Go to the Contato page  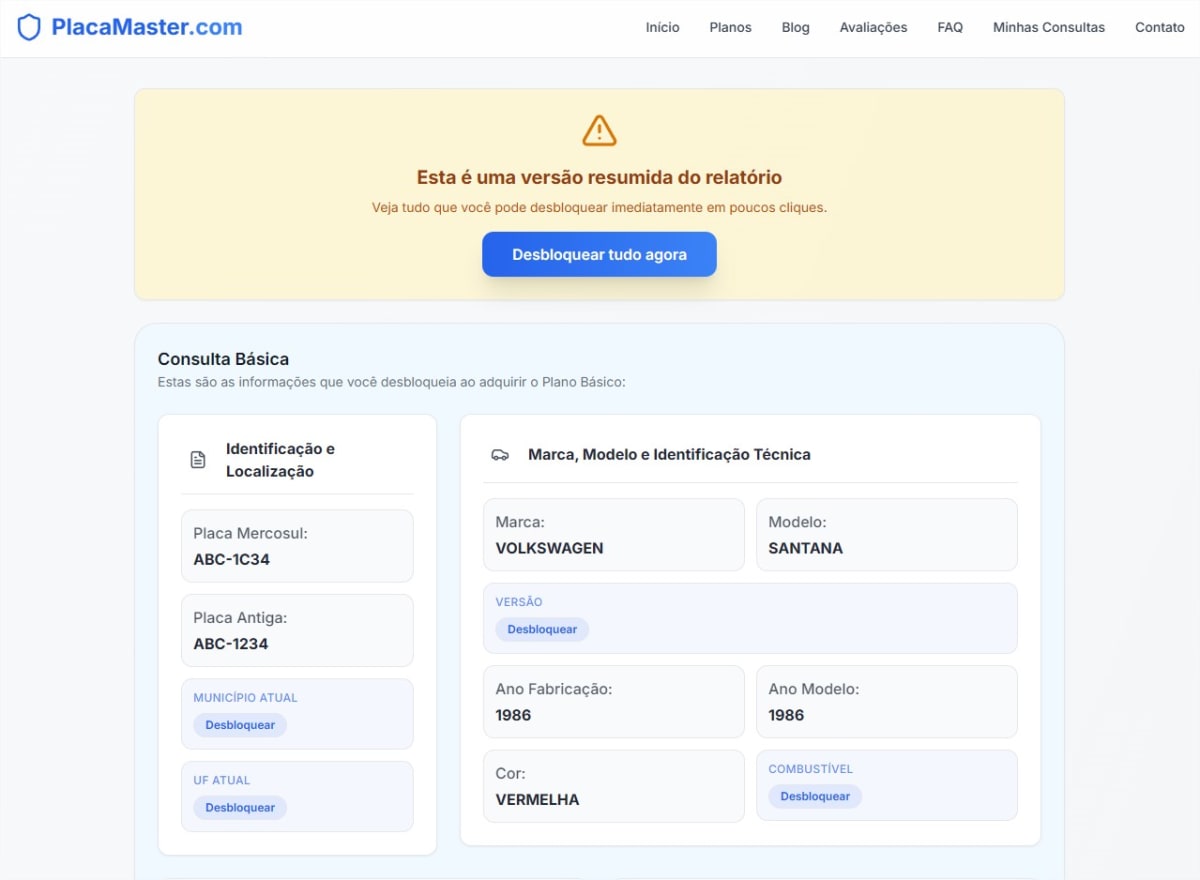click(1160, 28)
